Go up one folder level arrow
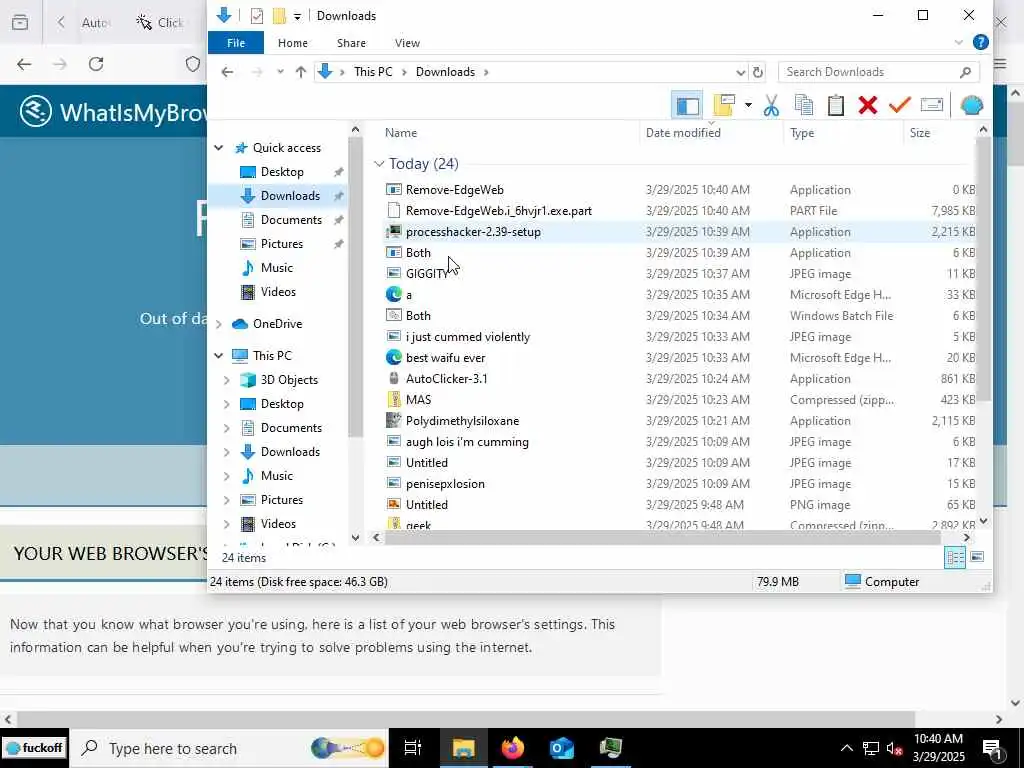Image resolution: width=1024 pixels, height=768 pixels. [300, 72]
